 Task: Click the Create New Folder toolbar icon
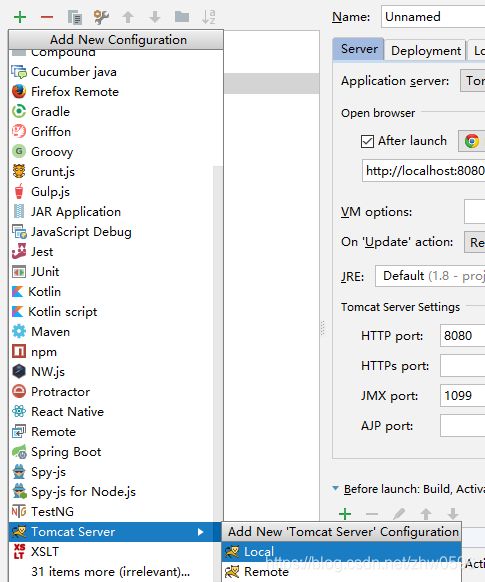(x=182, y=17)
